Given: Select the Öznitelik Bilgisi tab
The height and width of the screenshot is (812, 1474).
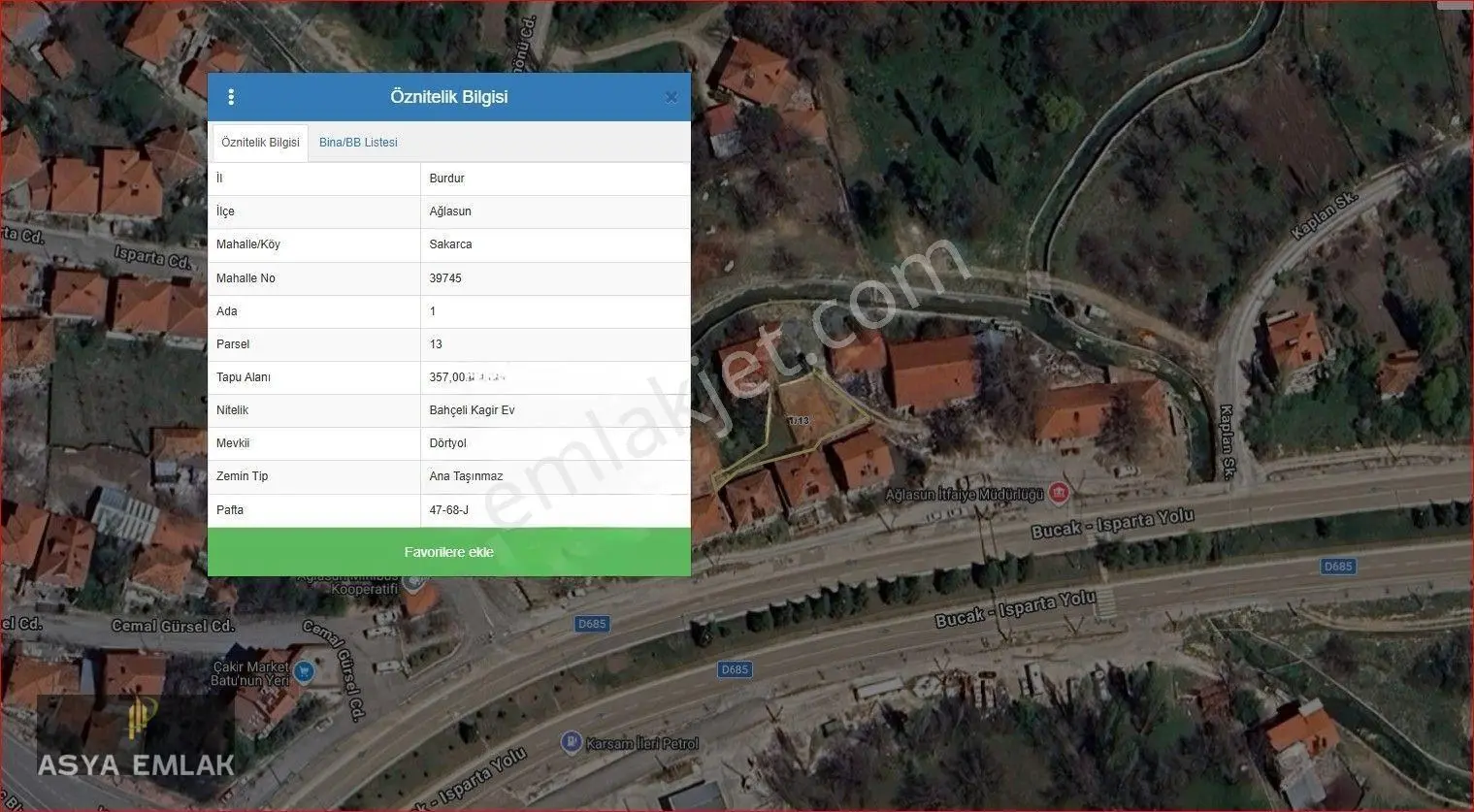Looking at the screenshot, I should (x=260, y=143).
